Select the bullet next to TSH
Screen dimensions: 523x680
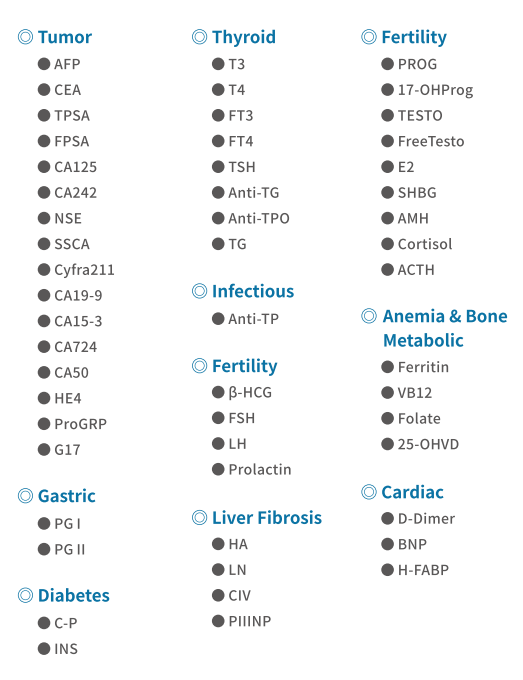tap(218, 167)
